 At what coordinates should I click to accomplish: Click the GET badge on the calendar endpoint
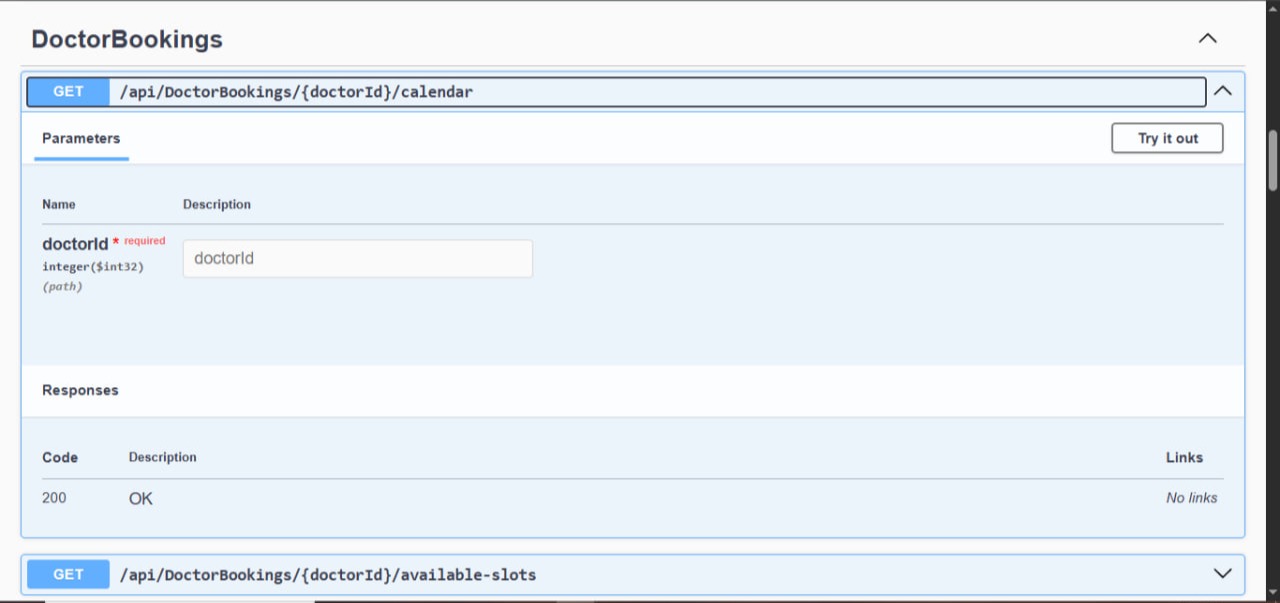(67, 91)
